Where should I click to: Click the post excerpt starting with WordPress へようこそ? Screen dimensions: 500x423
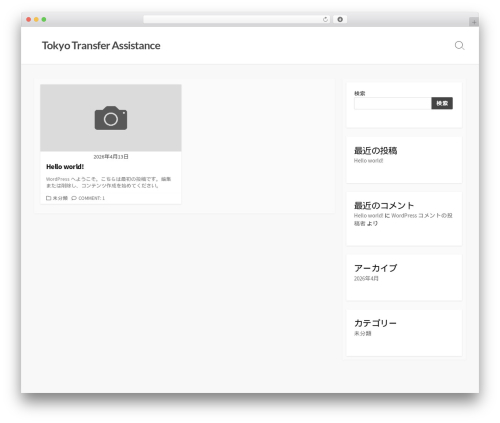(x=109, y=182)
